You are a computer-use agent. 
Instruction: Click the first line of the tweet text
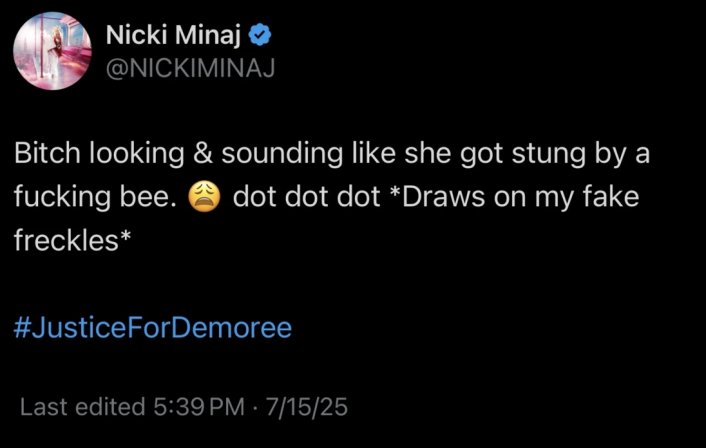coord(332,154)
